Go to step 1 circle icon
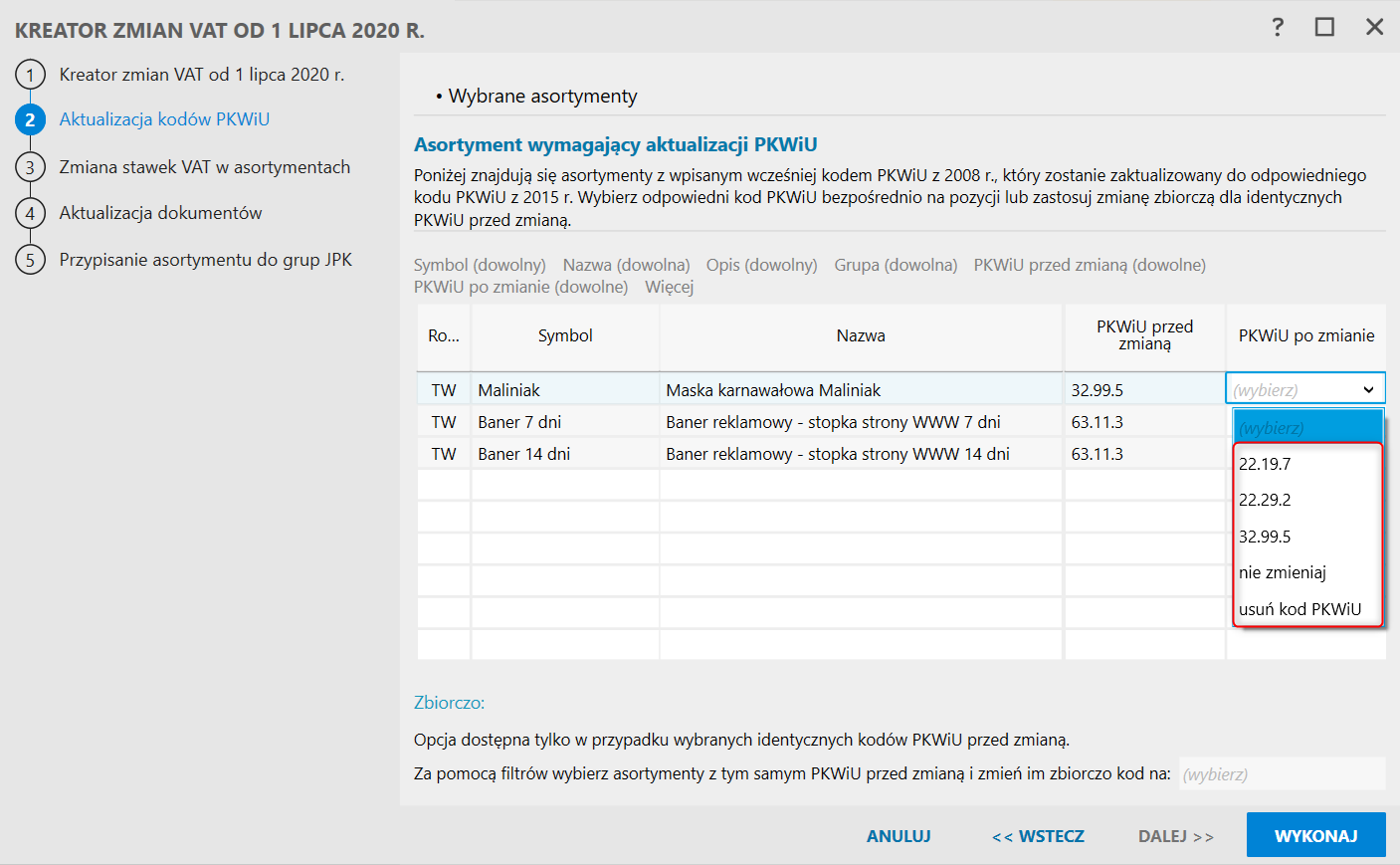 30,75
